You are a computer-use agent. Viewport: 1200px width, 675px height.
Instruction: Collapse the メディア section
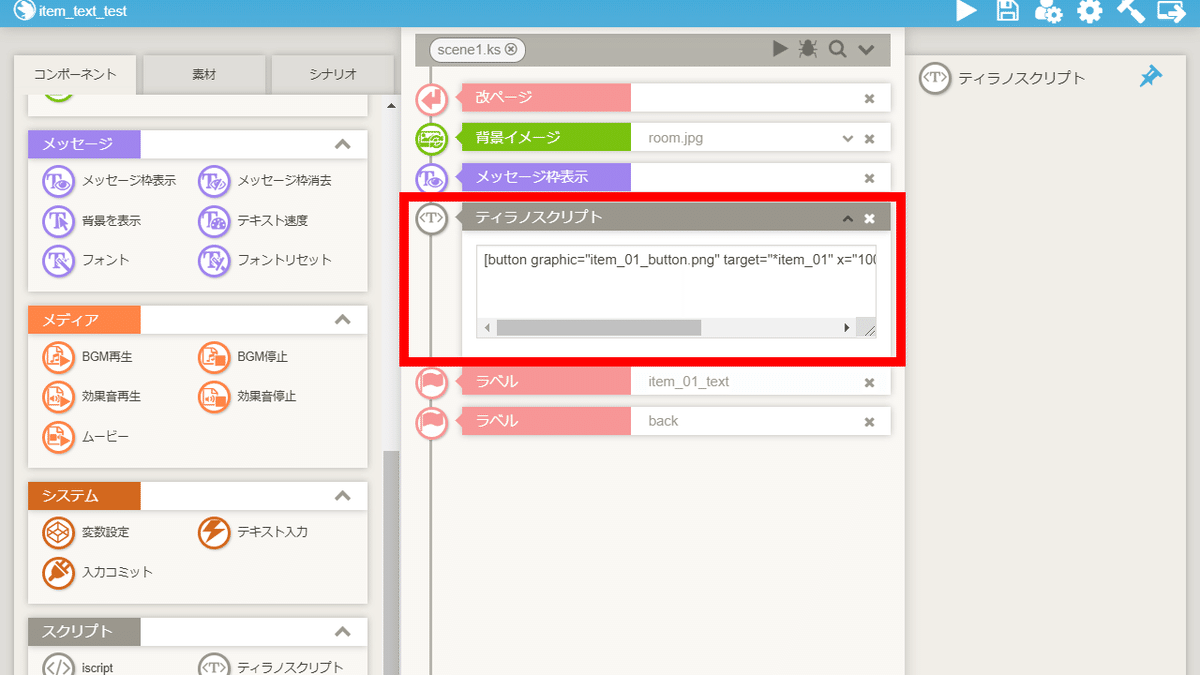(x=343, y=320)
